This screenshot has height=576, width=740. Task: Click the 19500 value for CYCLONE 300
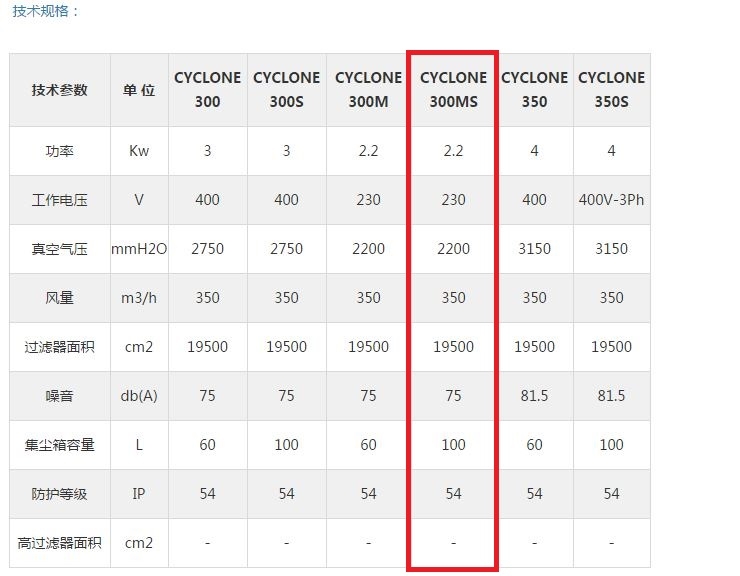(208, 347)
